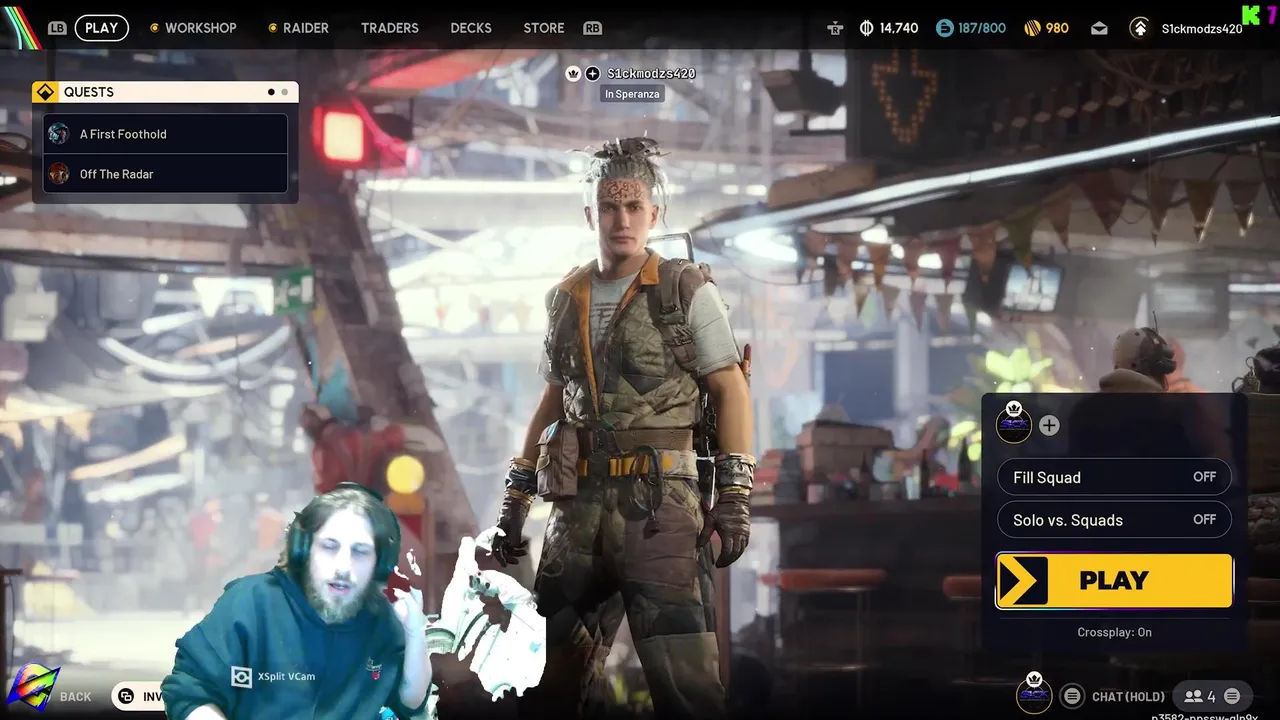
Task: Click the S1ckmodzs420 username in top bar
Action: coord(1201,29)
